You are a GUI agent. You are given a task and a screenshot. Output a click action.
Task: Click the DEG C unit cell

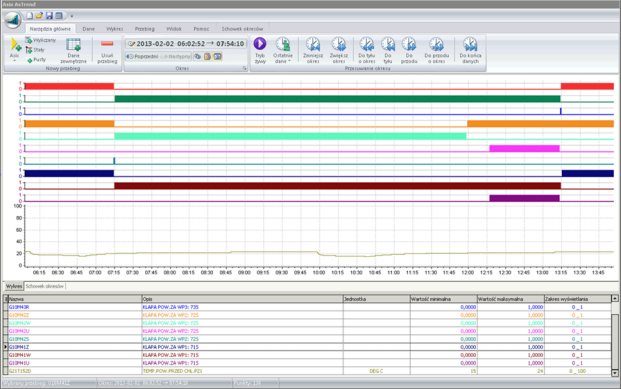pos(376,371)
